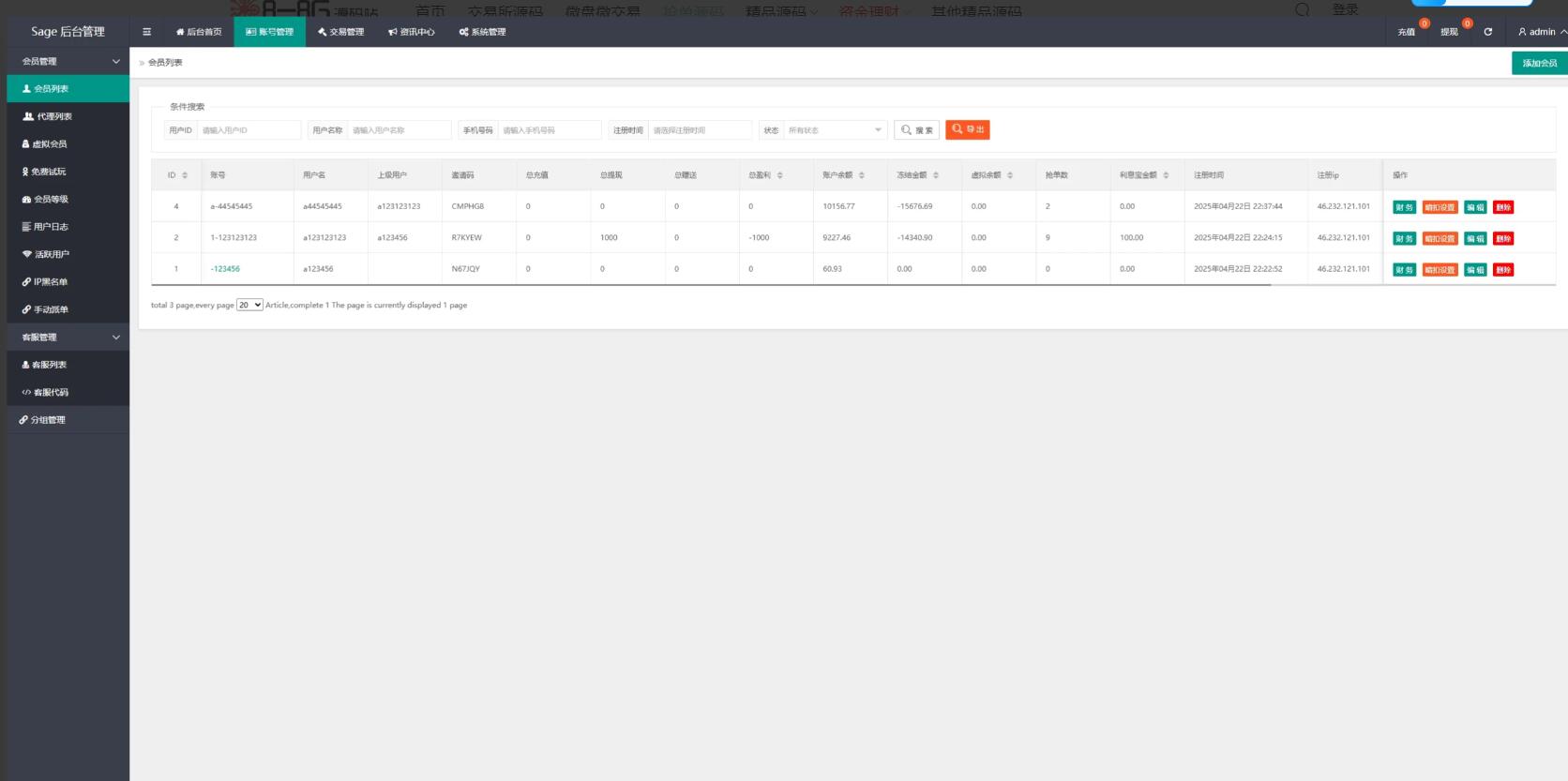This screenshot has width=1568, height=781.
Task: Open the page size dropdown showing 20
Action: 249,306
